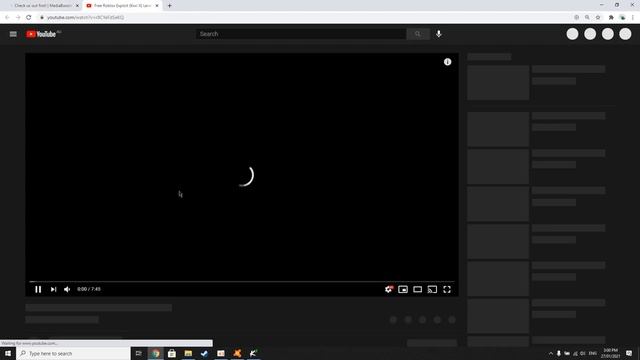Go to YouTube home via logo
Screen dimensions: 640x360
[x=42, y=34]
